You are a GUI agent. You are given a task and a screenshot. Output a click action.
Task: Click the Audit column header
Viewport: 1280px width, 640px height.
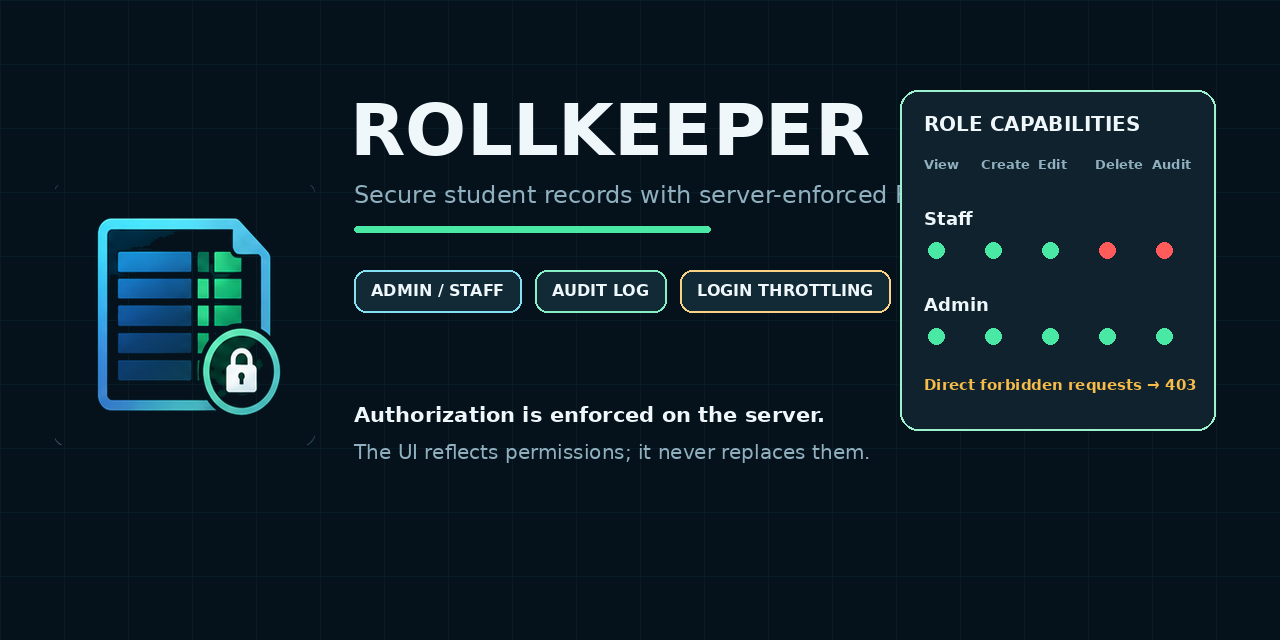pos(1171,165)
